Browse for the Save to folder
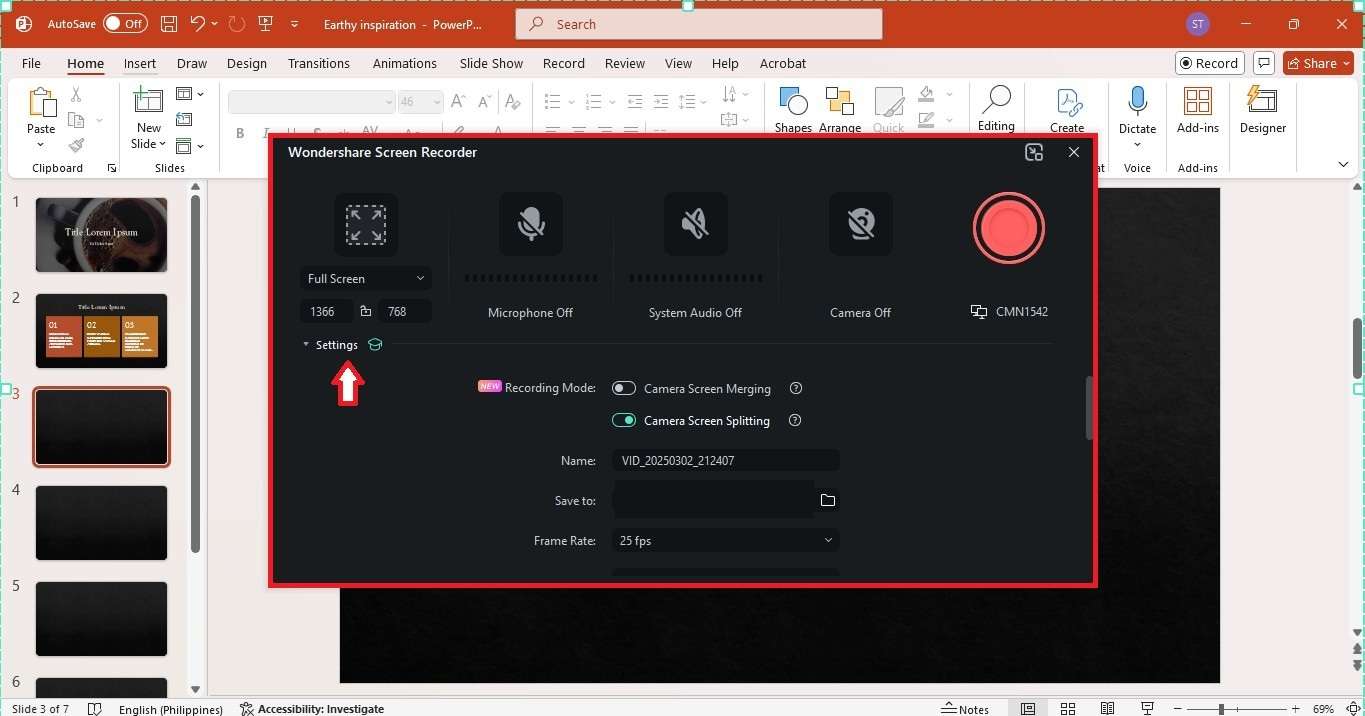The height and width of the screenshot is (716, 1365). point(828,500)
